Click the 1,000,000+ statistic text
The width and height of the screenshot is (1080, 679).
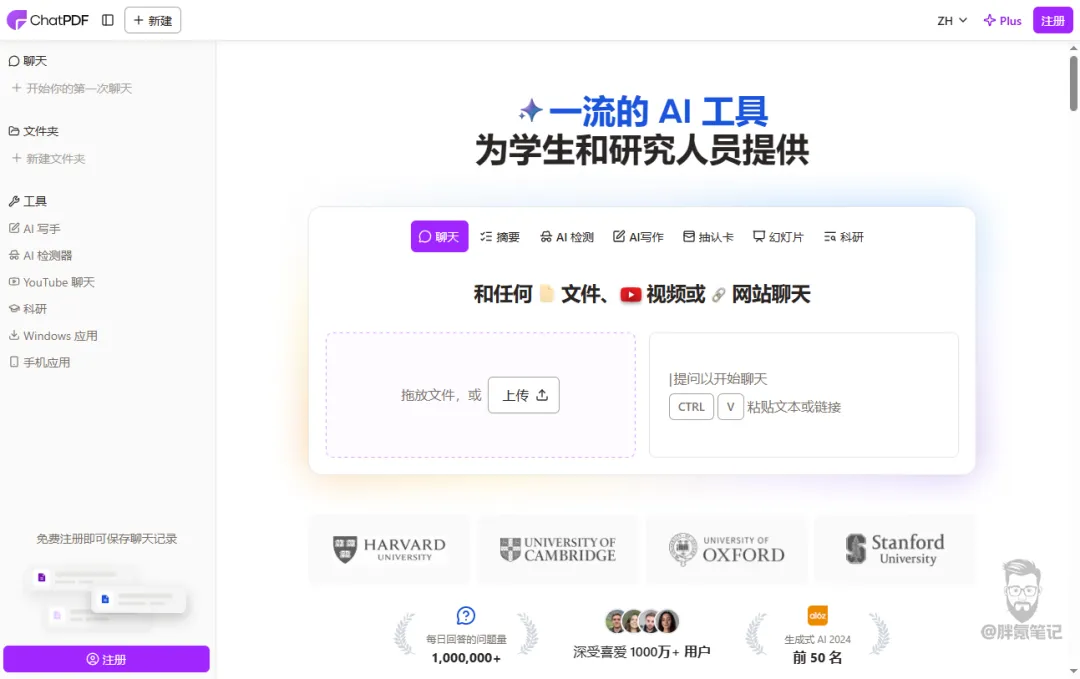tap(466, 658)
